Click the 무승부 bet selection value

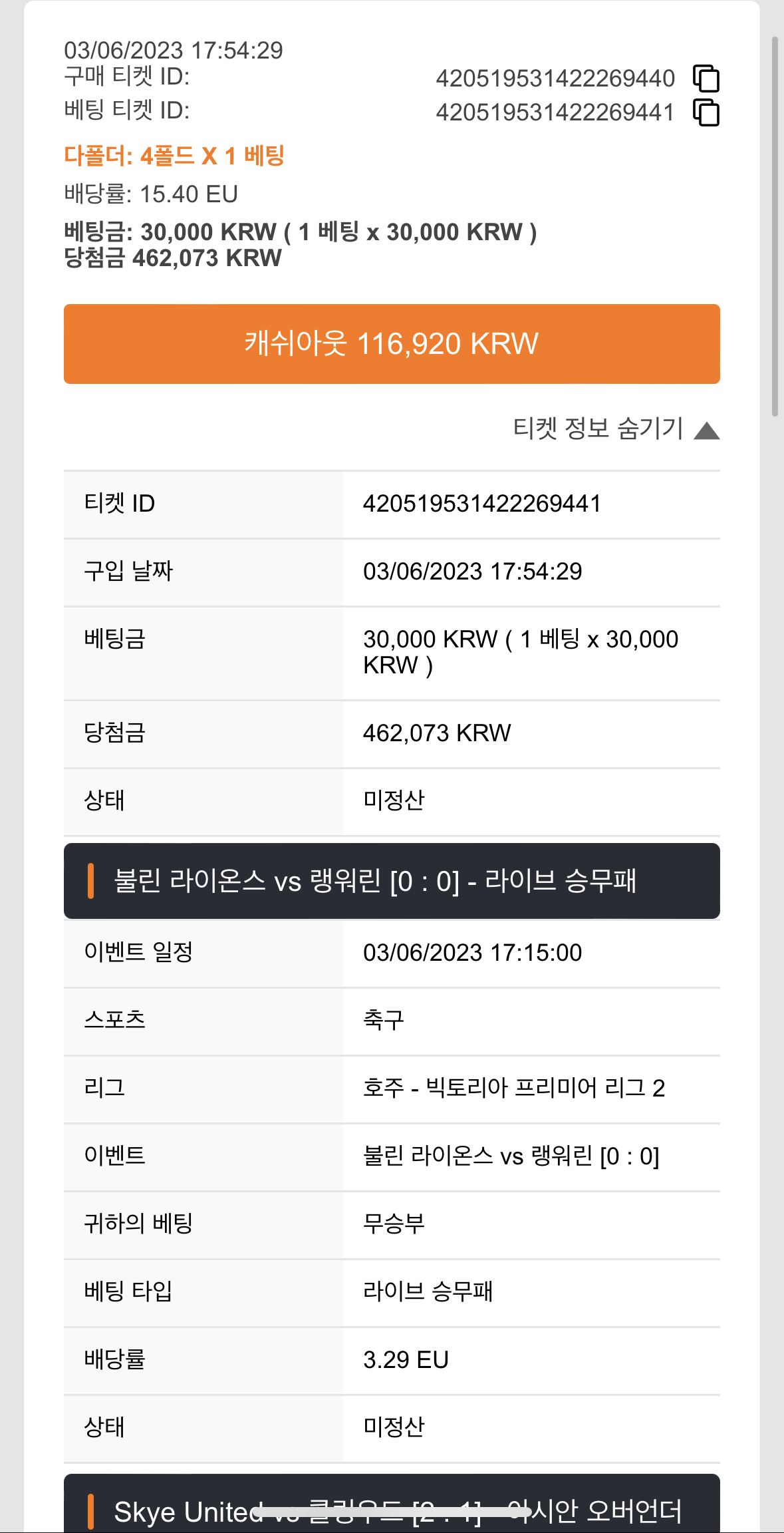(394, 1223)
